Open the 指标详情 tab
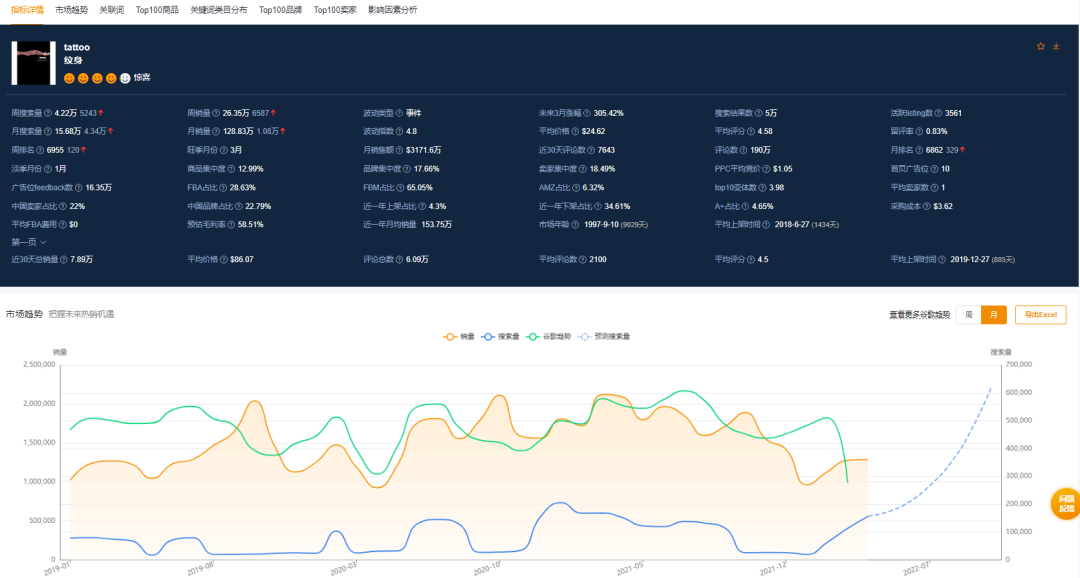The height and width of the screenshot is (578, 1080). click(27, 10)
